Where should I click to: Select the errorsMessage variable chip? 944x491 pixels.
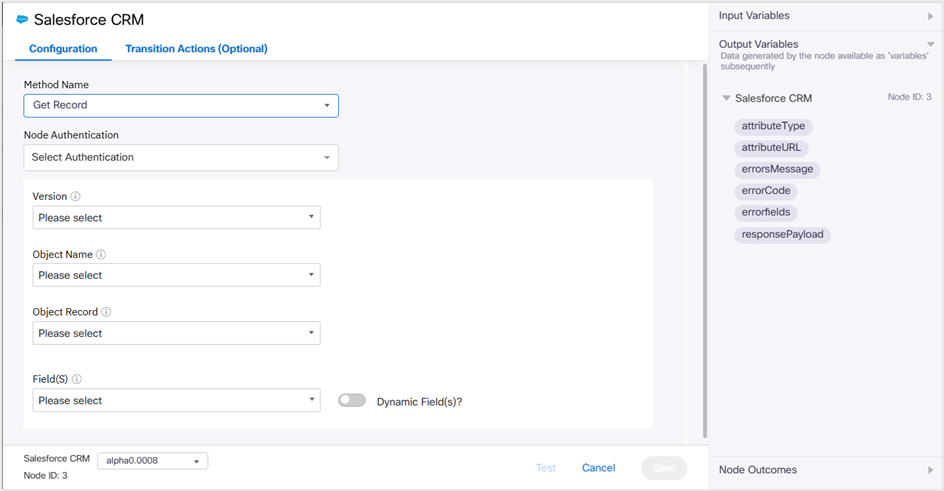777,170
